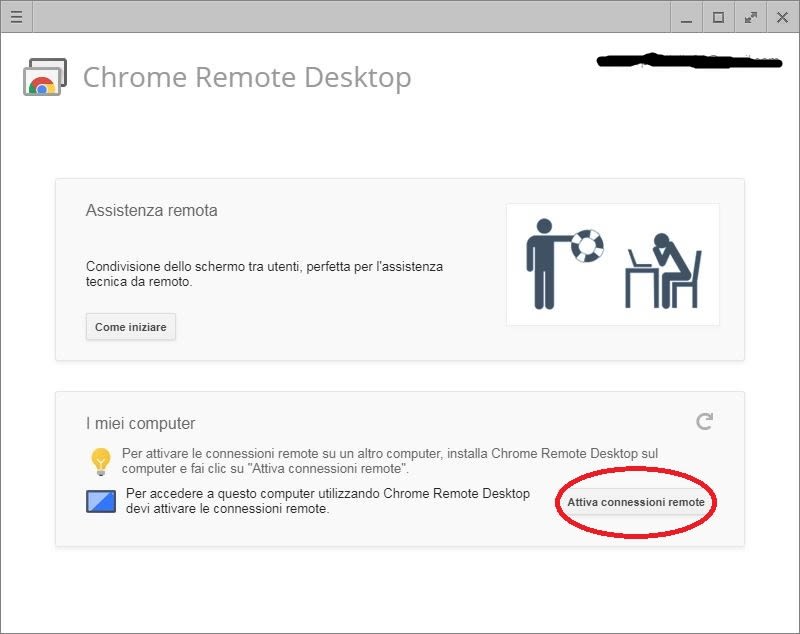The width and height of the screenshot is (800, 634).
Task: Toggle fullscreen with the diagonal arrows icon
Action: [x=751, y=17]
